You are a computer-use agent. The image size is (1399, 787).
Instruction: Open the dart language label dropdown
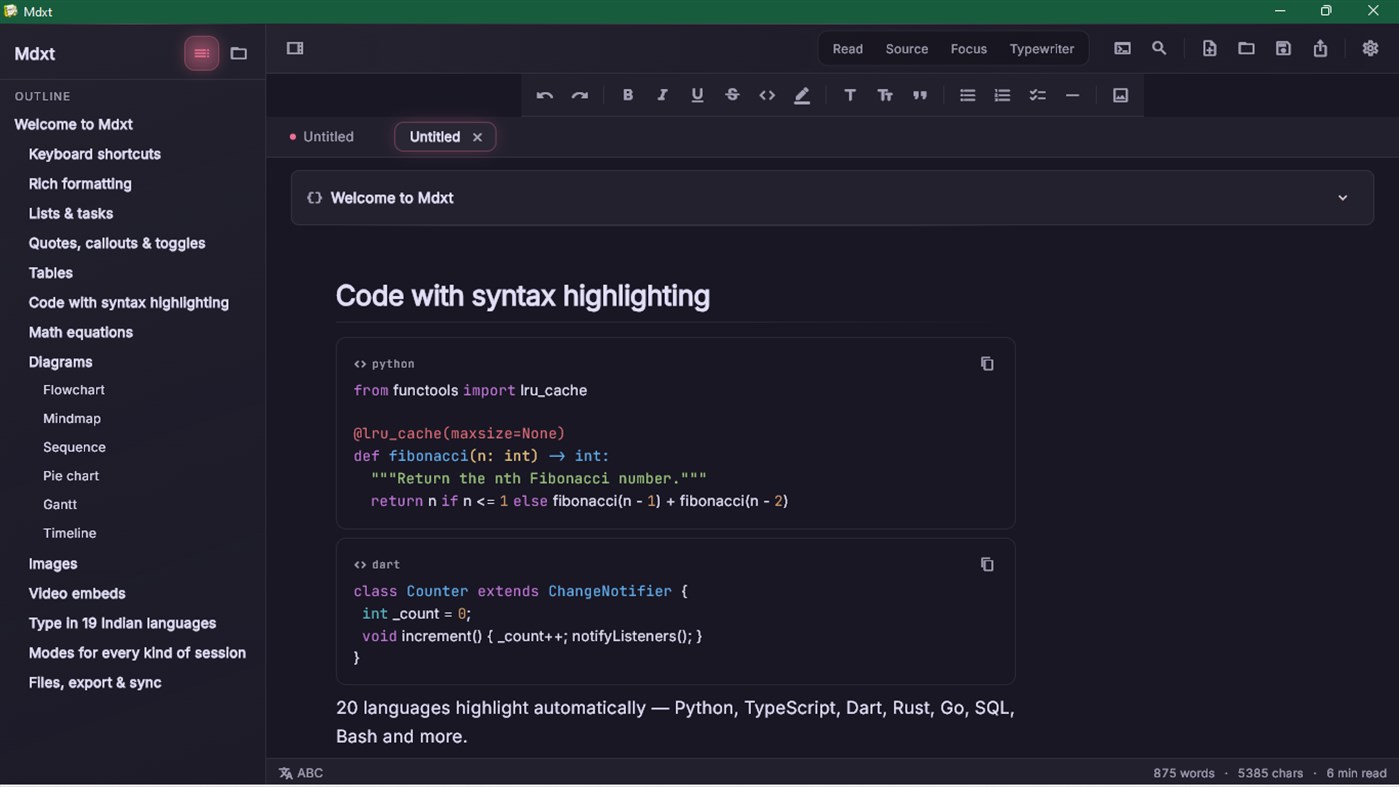click(x=377, y=565)
